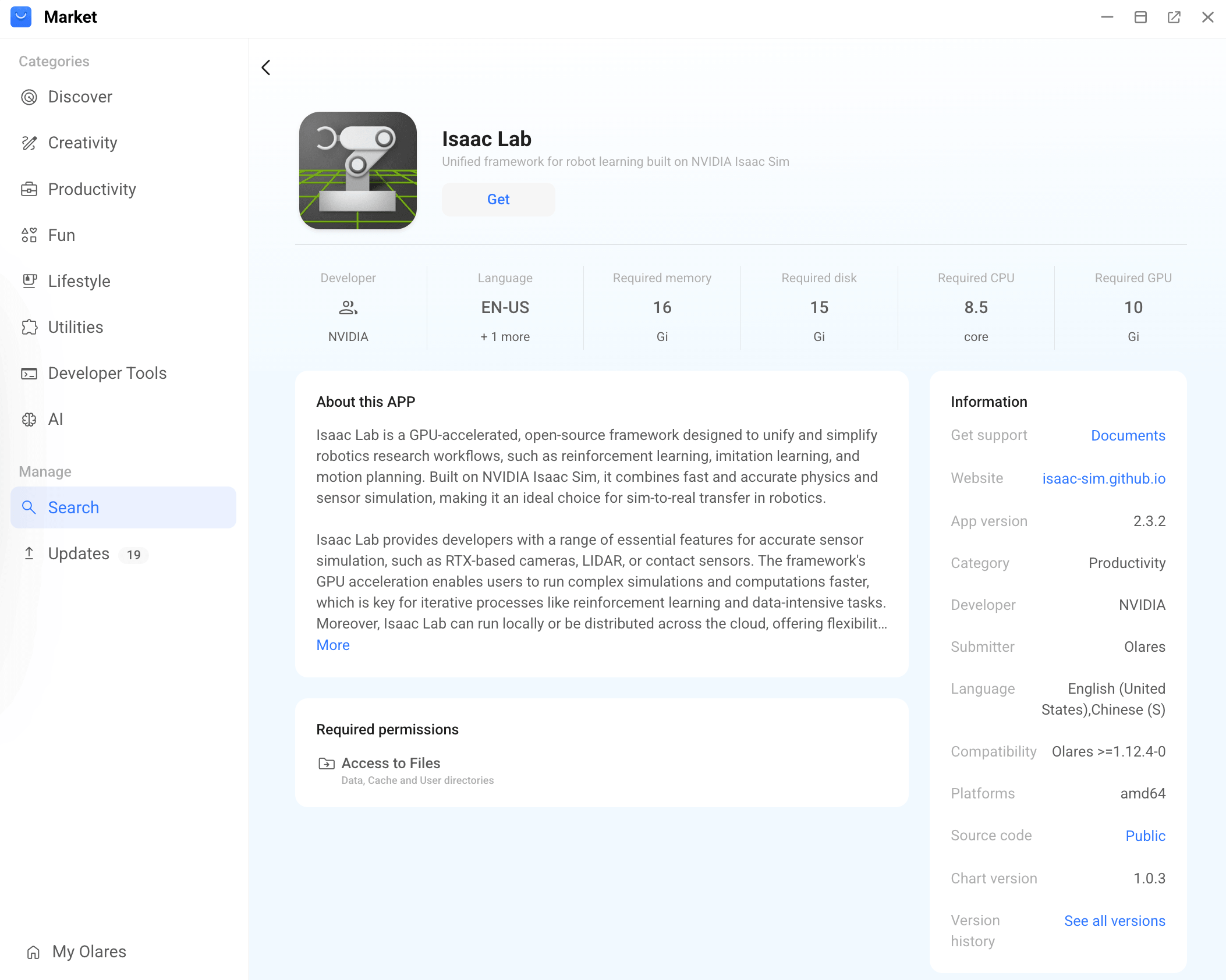1226x980 pixels.
Task: Click the Isaac Lab app title
Action: click(x=487, y=139)
